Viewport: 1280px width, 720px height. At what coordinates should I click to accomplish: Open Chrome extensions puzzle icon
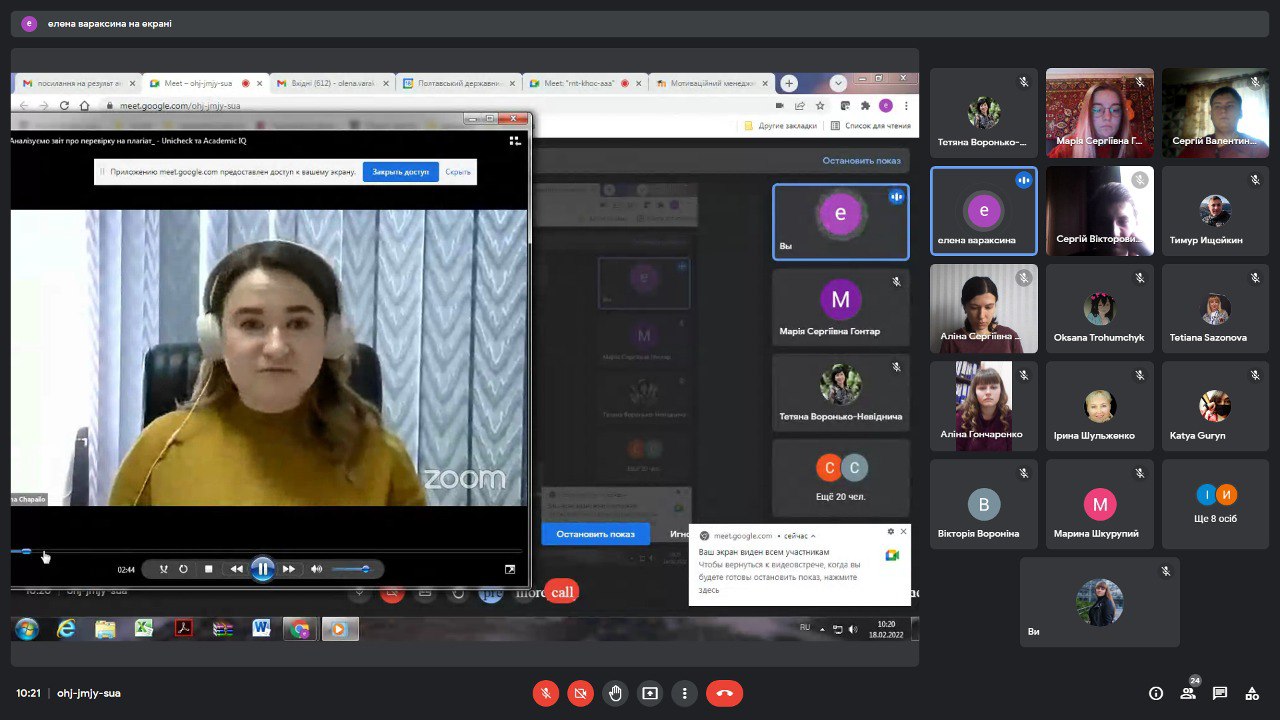(x=865, y=105)
